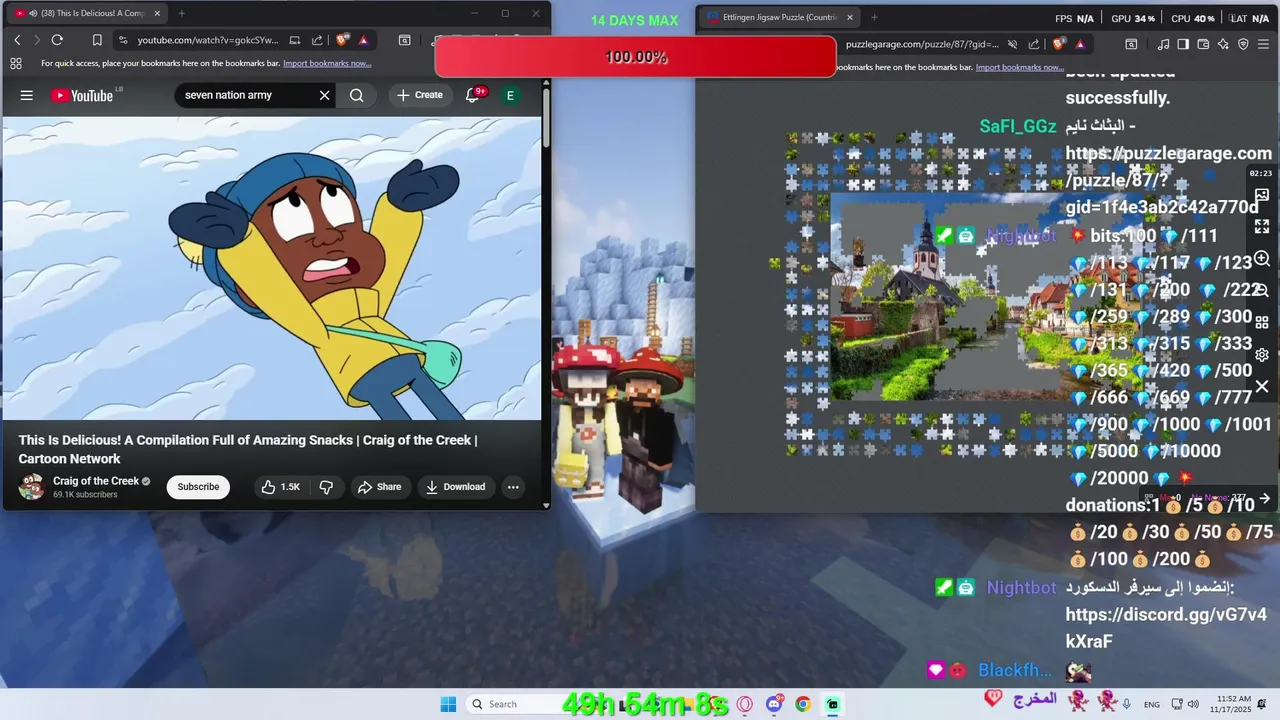Open the Brave Wallet icon
The height and width of the screenshot is (720, 1280).
pos(1203,44)
